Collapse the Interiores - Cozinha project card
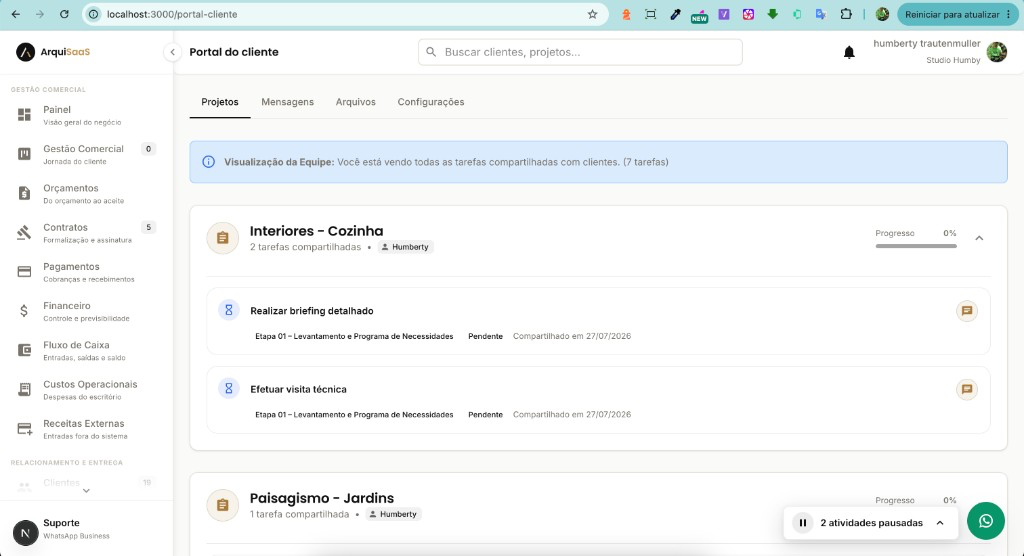The width and height of the screenshot is (1024, 556). point(979,238)
